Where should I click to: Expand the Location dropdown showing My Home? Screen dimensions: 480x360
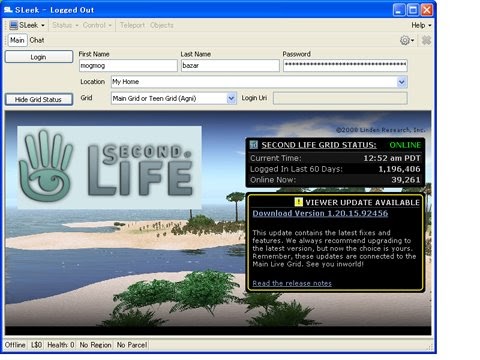(402, 82)
